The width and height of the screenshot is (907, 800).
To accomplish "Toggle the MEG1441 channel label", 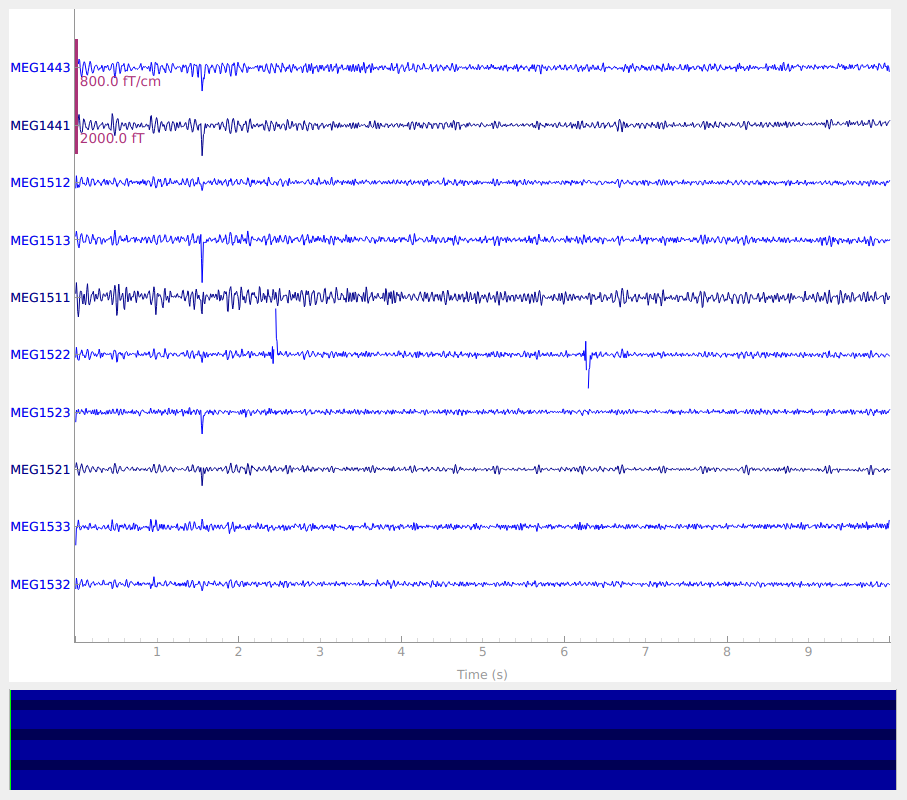I will coord(40,126).
